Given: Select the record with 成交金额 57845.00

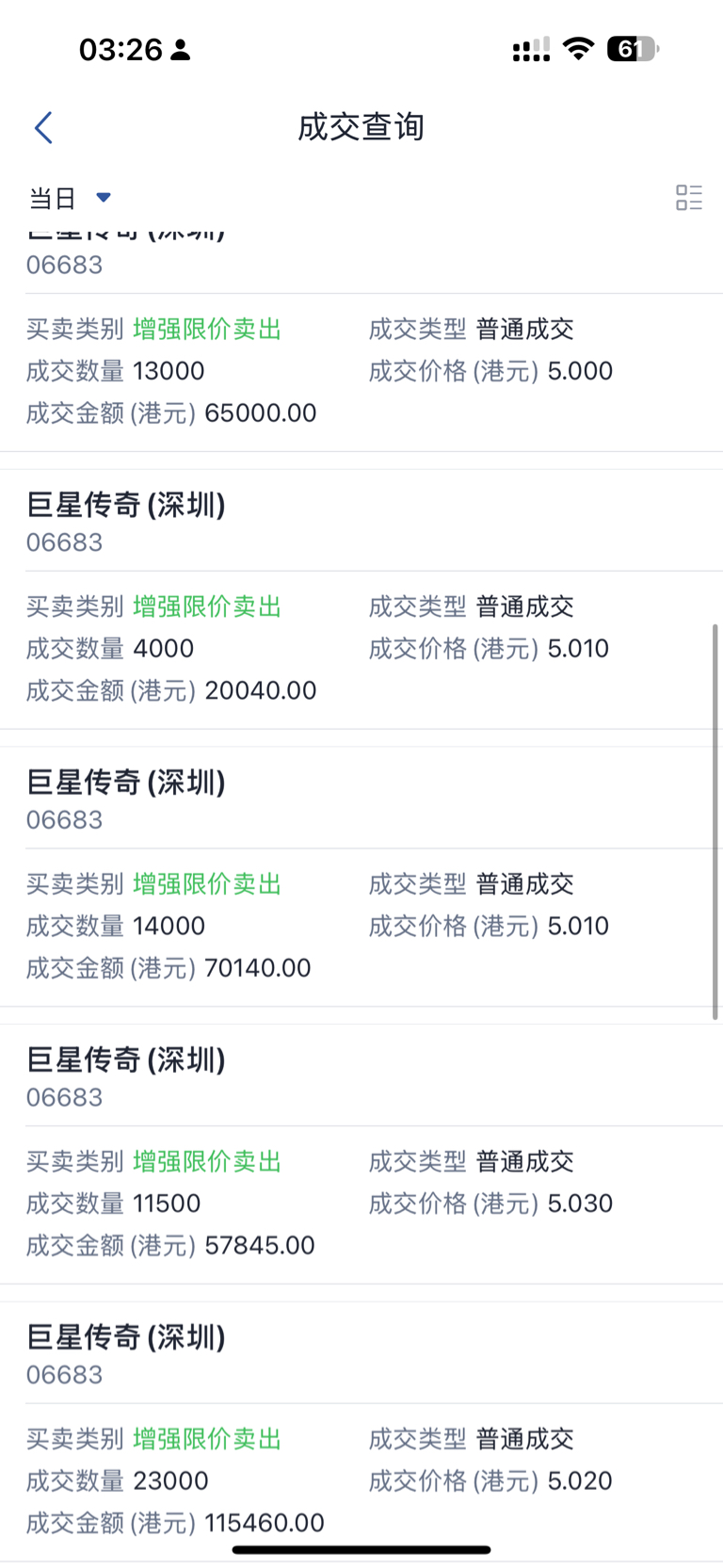Looking at the screenshot, I should click(x=361, y=1154).
